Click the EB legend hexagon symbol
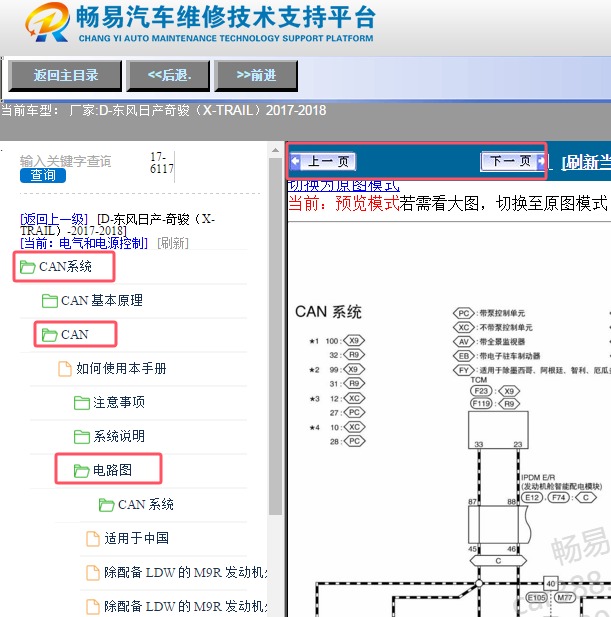 [464, 357]
